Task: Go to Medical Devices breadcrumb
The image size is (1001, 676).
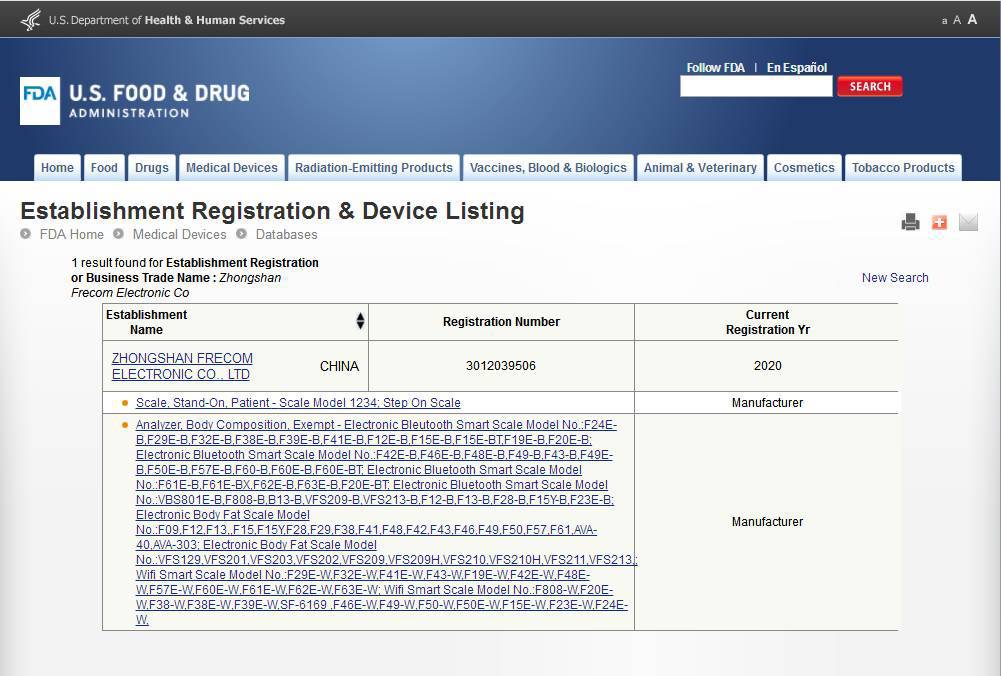Action: [x=179, y=234]
